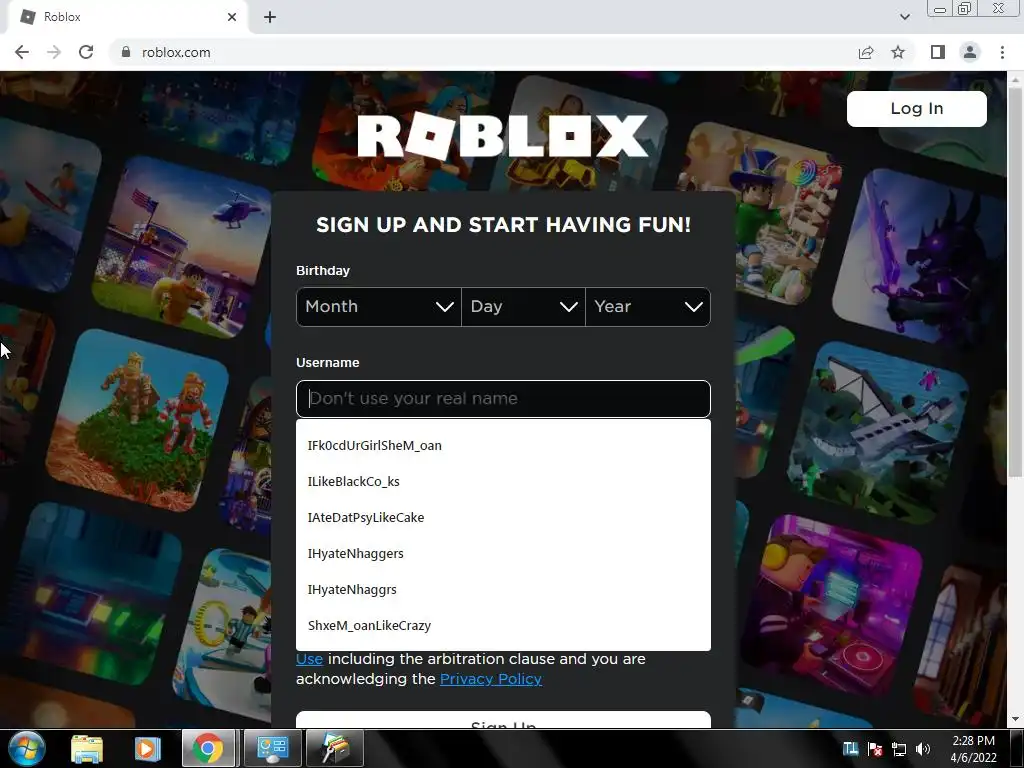Bookmark this page with the star icon

pyautogui.click(x=898, y=52)
